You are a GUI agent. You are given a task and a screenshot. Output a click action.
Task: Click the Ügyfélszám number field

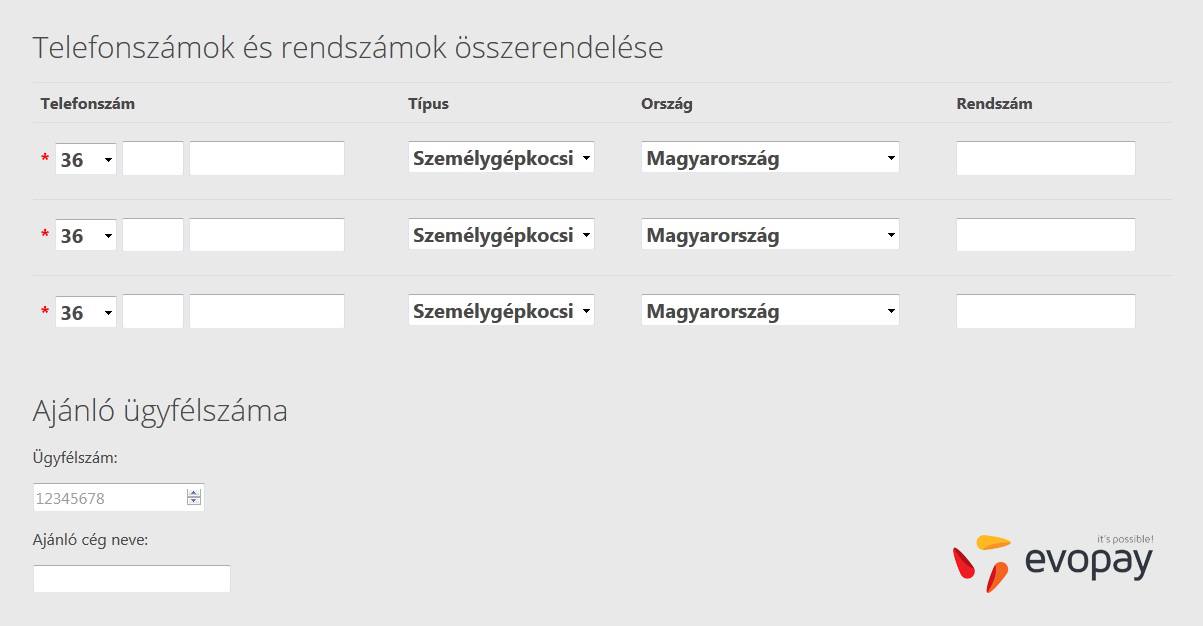tap(118, 497)
